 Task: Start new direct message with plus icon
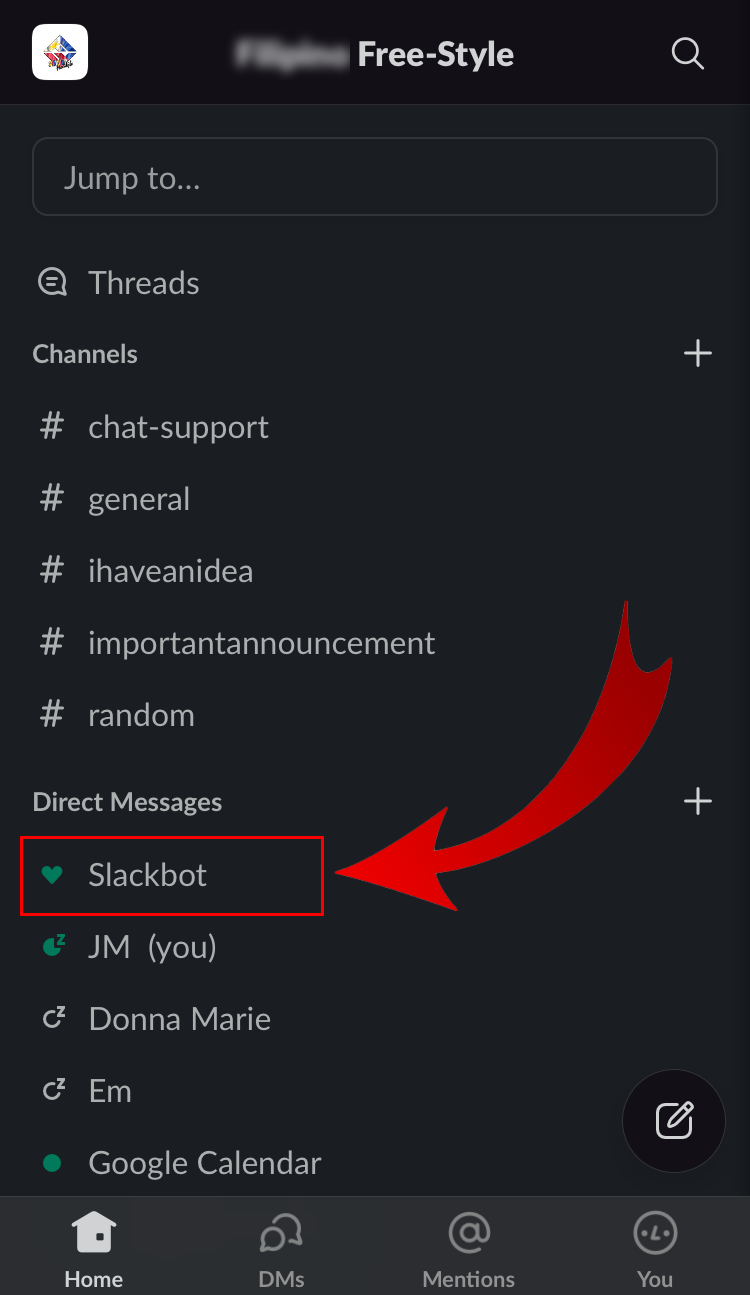pyautogui.click(x=697, y=801)
